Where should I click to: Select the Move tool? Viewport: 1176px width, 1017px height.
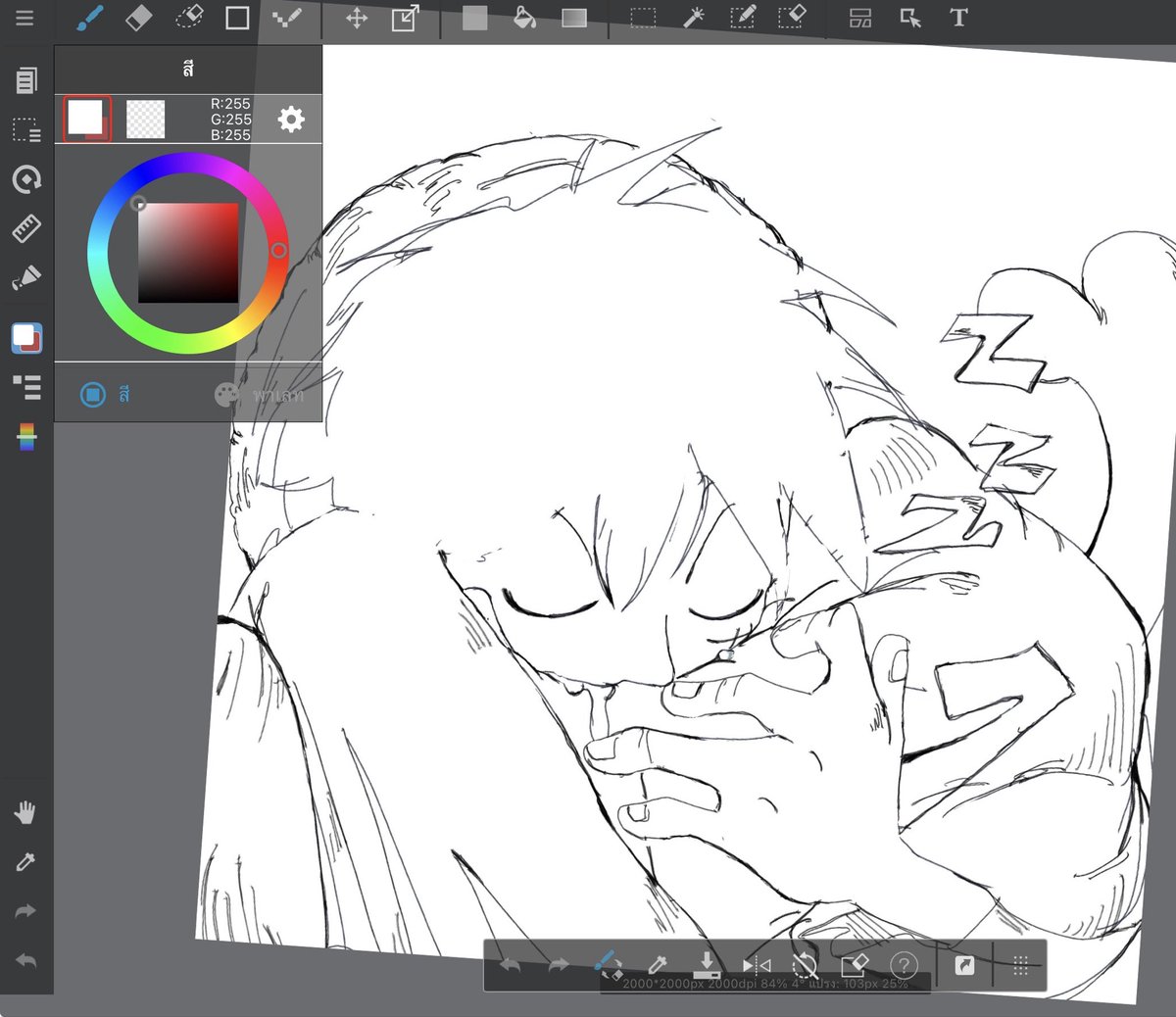pyautogui.click(x=357, y=18)
